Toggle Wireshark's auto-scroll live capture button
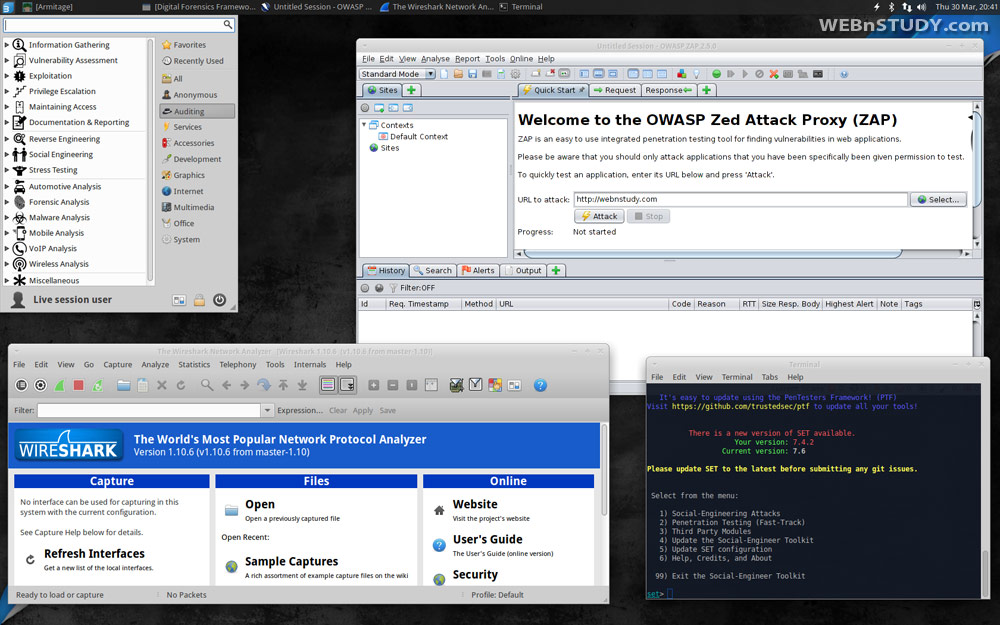1000x625 pixels. (348, 385)
